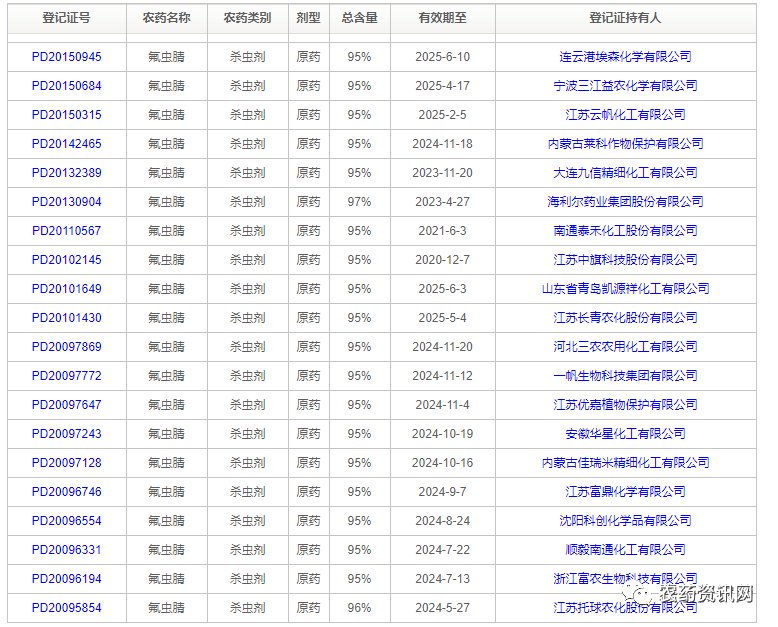Open holder 连云港埃森化学有限公司
The height and width of the screenshot is (627, 778).
pos(625,57)
